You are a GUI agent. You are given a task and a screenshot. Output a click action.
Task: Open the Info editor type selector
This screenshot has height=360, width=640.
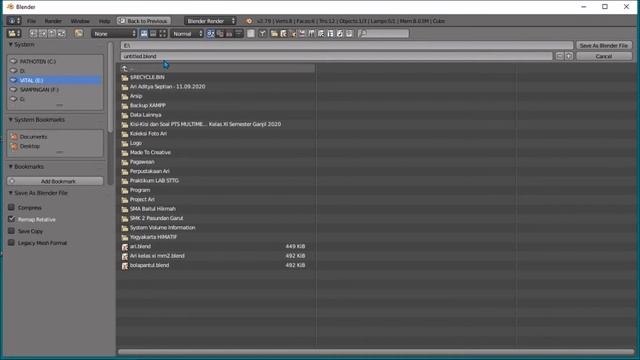14,20
